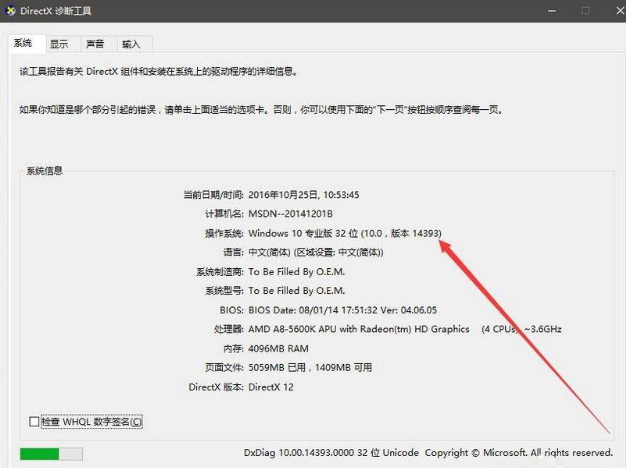Image resolution: width=626 pixels, height=468 pixels.
Task: Click the 内存 label
Action: pos(233,349)
